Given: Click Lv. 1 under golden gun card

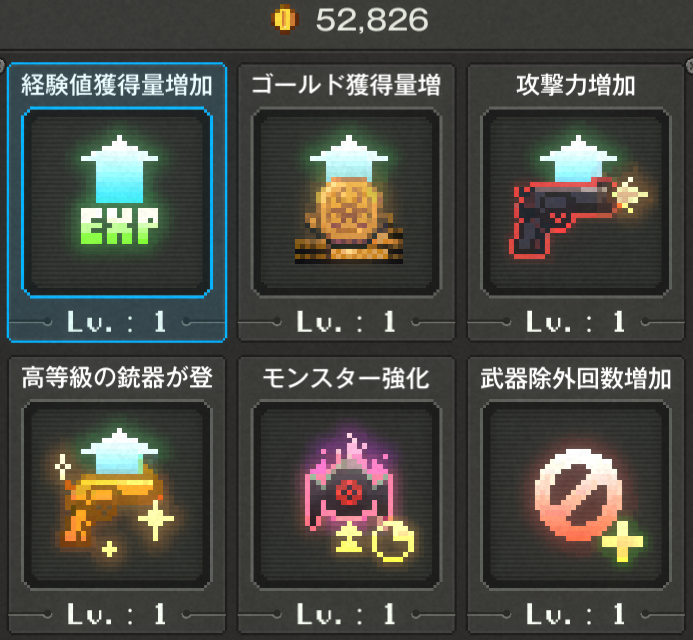Looking at the screenshot, I should click(117, 614).
